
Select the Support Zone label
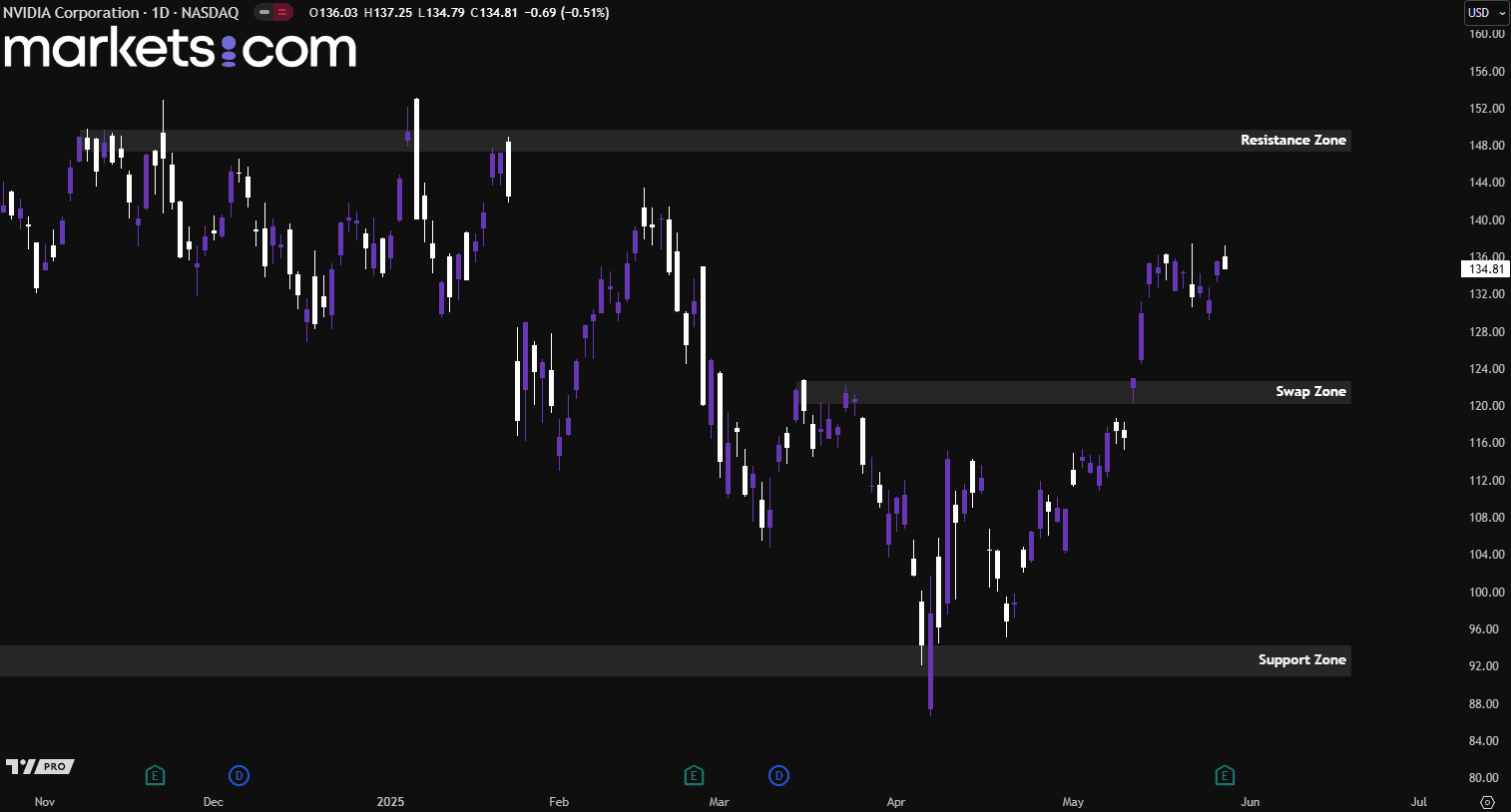[1301, 660]
